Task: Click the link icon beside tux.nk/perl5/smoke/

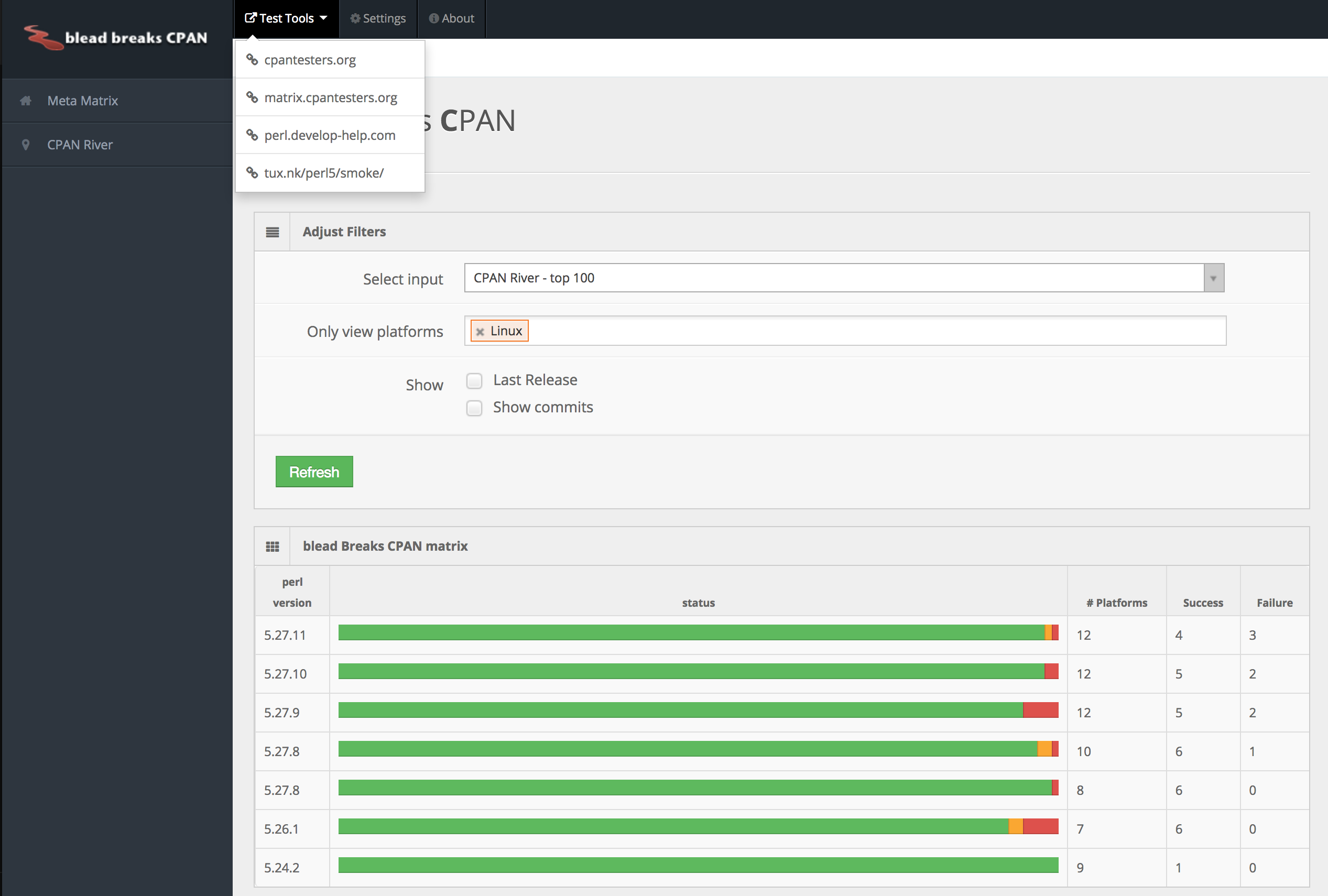Action: tap(252, 172)
